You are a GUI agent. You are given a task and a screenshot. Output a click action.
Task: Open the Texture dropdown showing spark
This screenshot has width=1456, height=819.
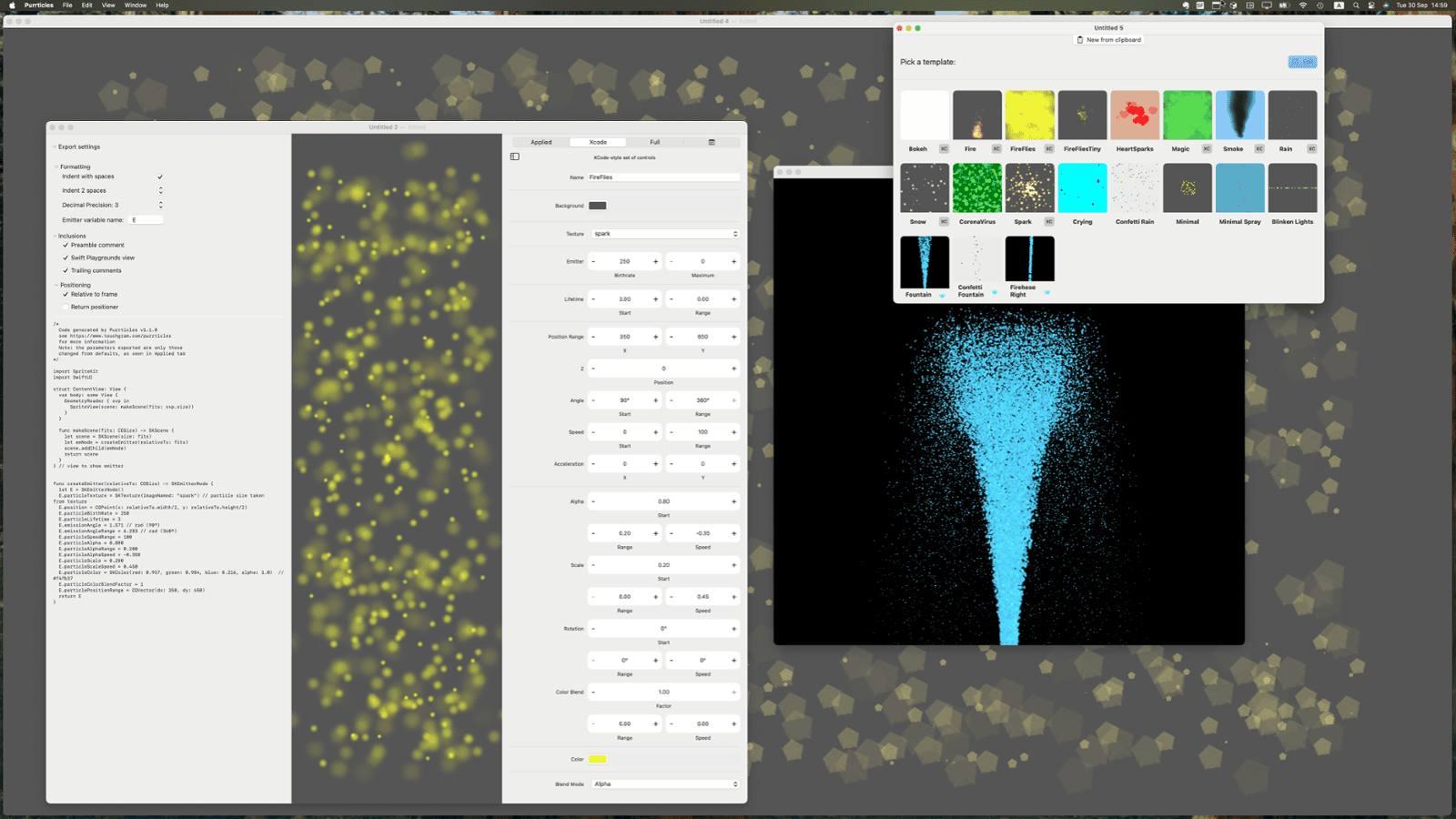tap(664, 234)
